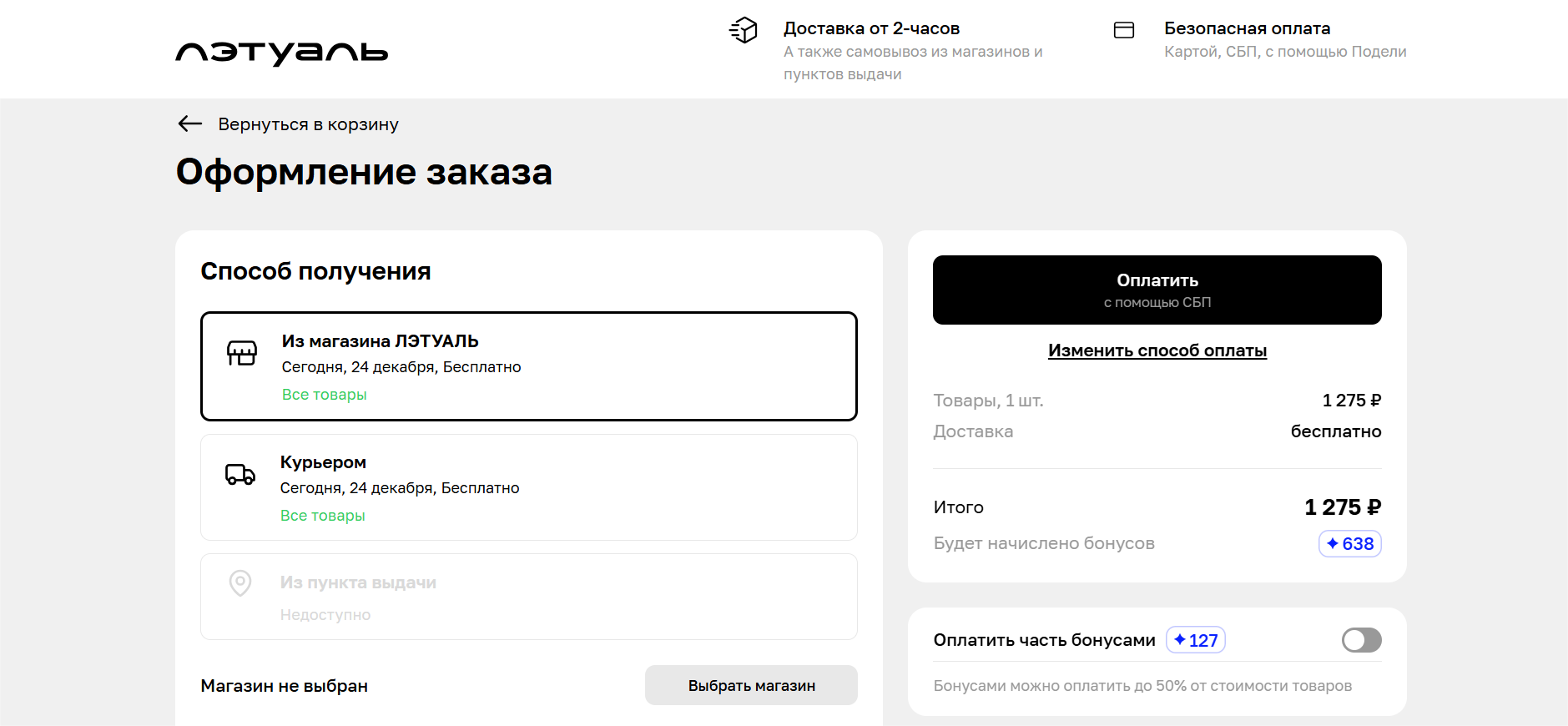Image resolution: width=1568 pixels, height=726 pixels.
Task: Click the 127 bonus balance badge
Action: point(1195,640)
